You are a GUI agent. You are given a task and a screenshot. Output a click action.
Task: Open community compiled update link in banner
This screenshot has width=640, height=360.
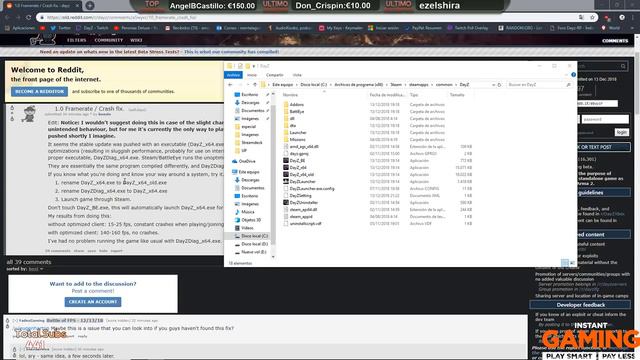(231, 52)
